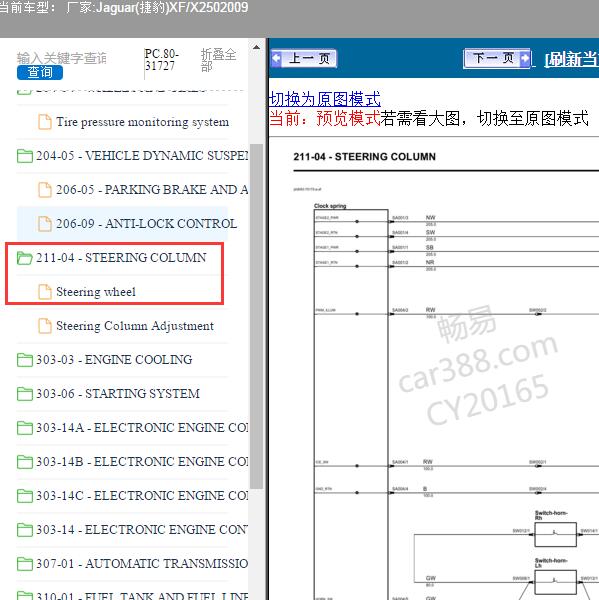Expand 303-06 STARTING SYSTEM folder icon
Screen dimensions: 599x600
[24, 394]
